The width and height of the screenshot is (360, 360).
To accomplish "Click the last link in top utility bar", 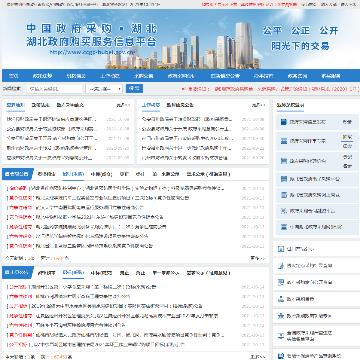I will click(x=348, y=5).
